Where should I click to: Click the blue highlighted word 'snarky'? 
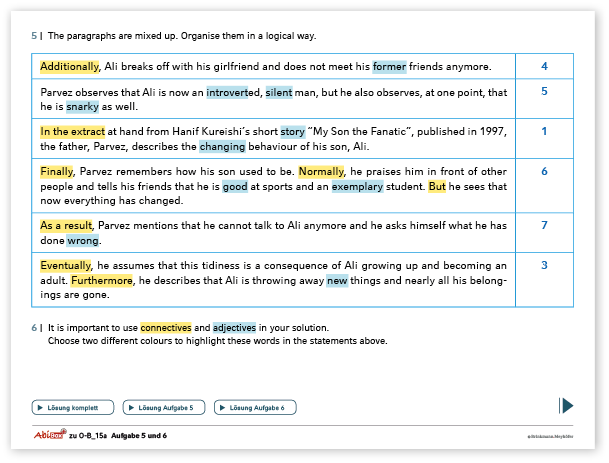click(x=82, y=106)
